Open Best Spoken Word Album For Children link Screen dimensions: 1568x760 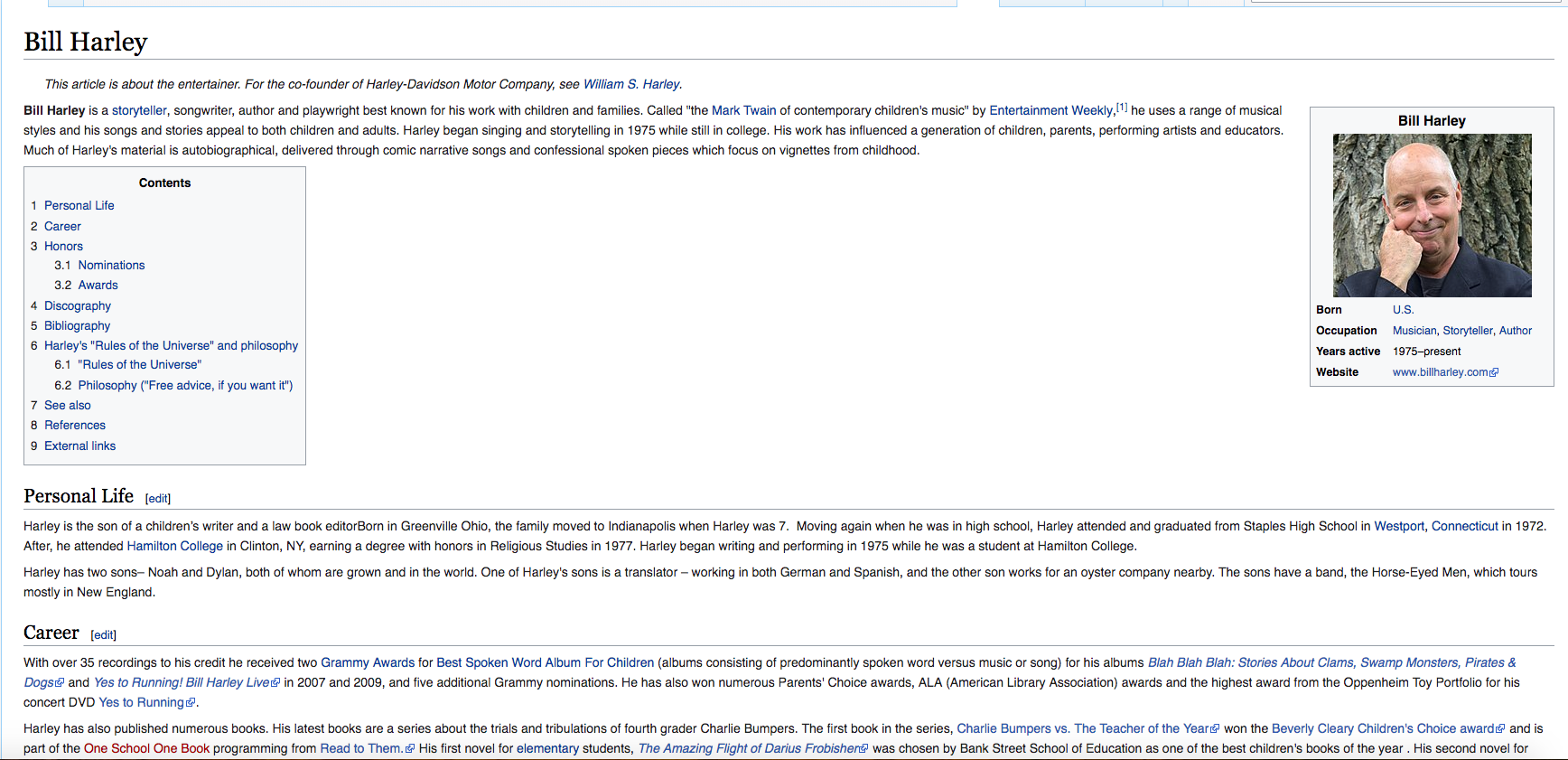click(x=545, y=662)
